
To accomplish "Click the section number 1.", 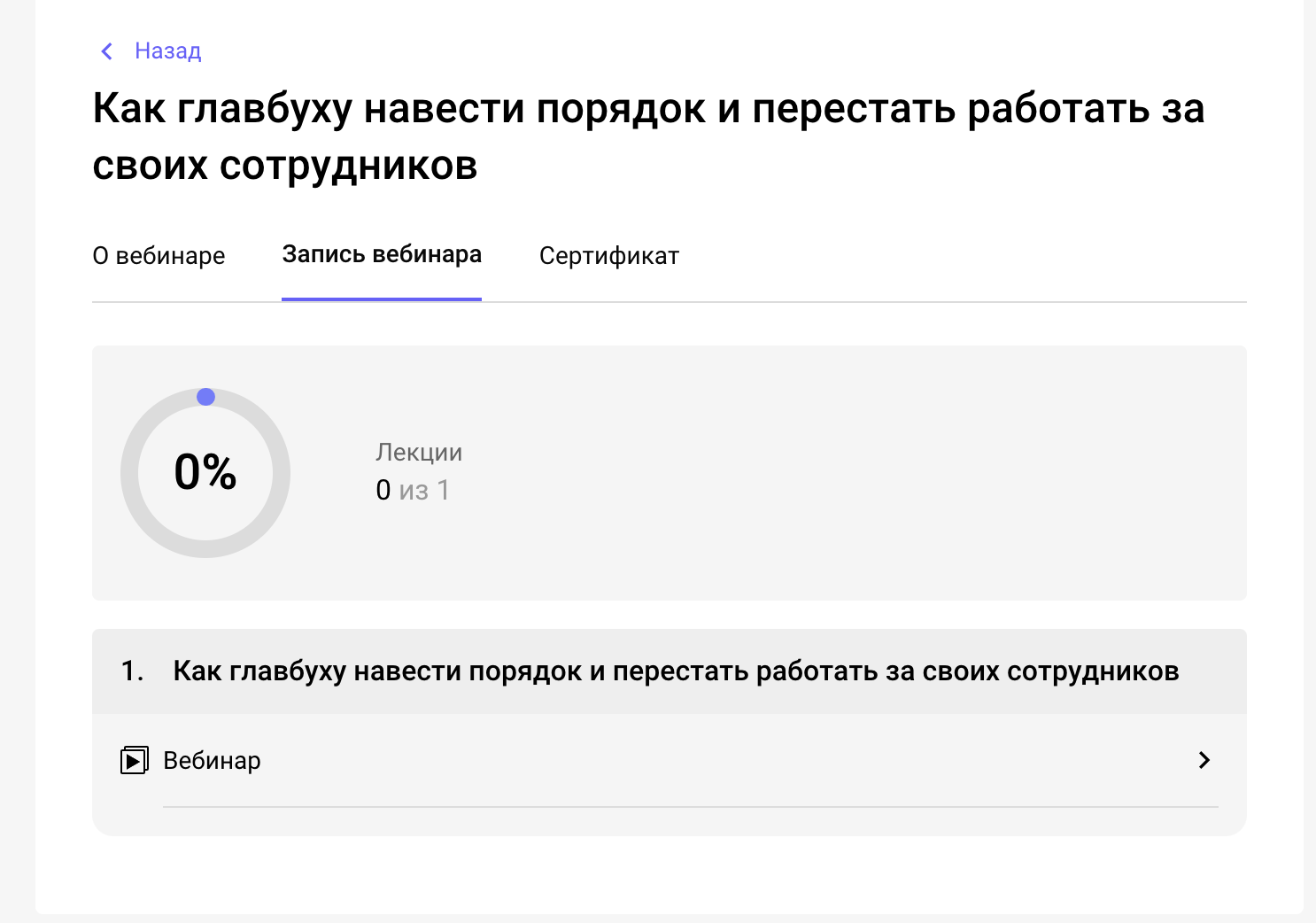I will tap(132, 671).
